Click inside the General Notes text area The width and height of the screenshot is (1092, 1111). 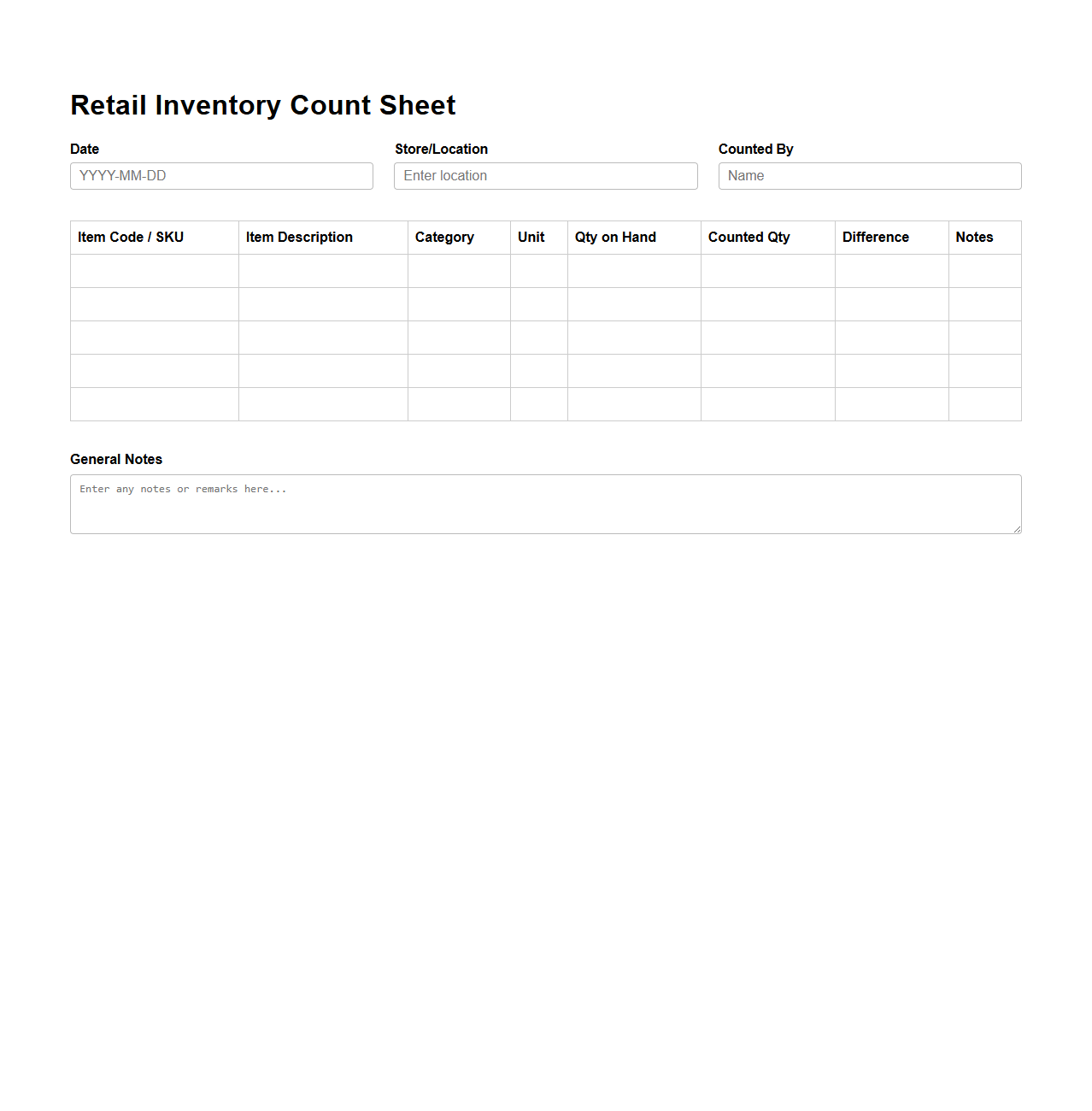coord(545,503)
